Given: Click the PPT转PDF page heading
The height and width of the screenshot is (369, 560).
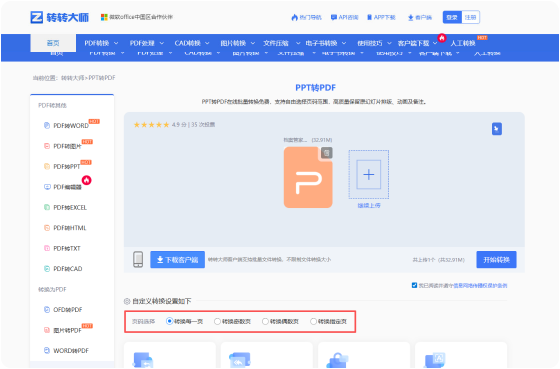Looking at the screenshot, I should (315, 88).
